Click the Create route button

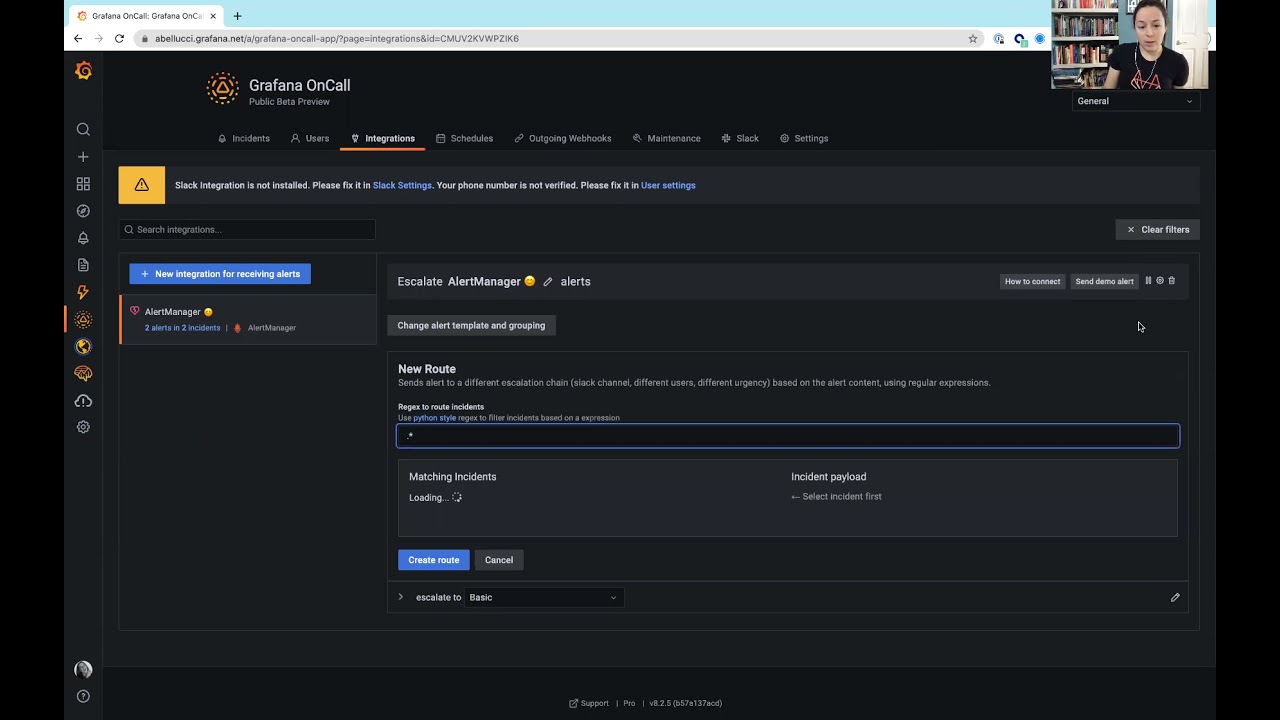(434, 560)
